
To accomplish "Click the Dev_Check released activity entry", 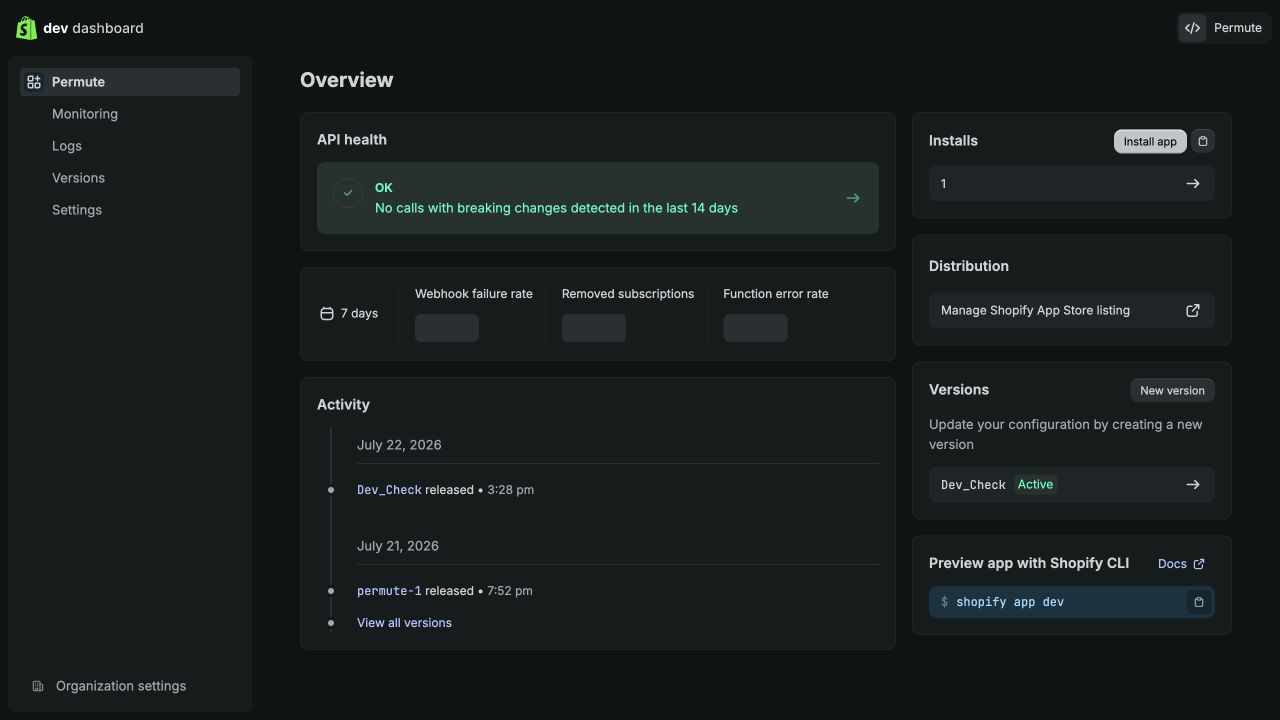I will pyautogui.click(x=445, y=490).
